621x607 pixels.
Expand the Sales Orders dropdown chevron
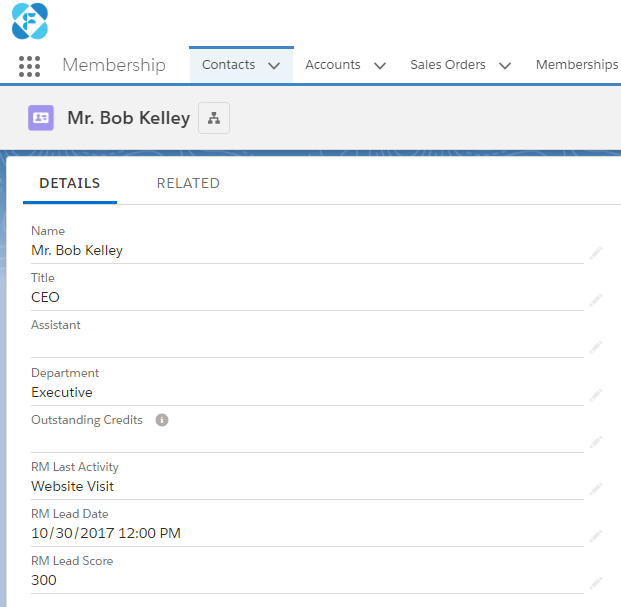click(x=505, y=65)
